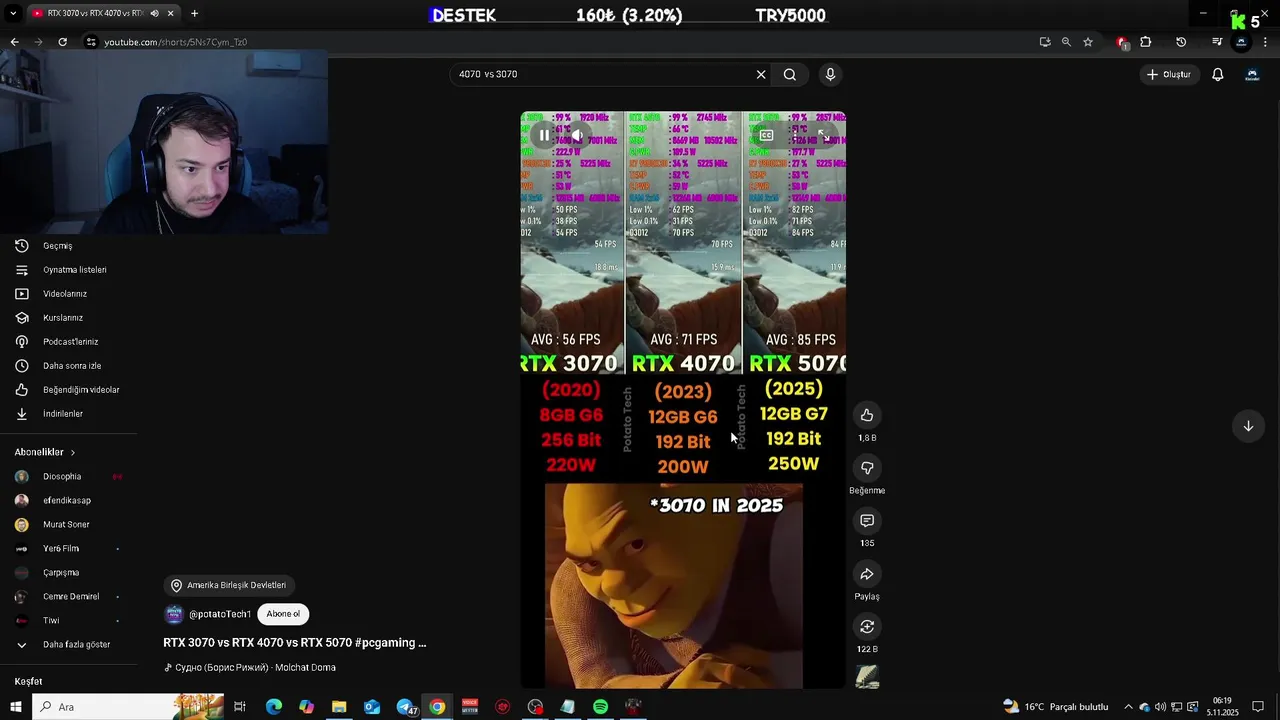Viewport: 1280px width, 720px height.
Task: Open the Extensions puzzle icon
Action: (1146, 42)
